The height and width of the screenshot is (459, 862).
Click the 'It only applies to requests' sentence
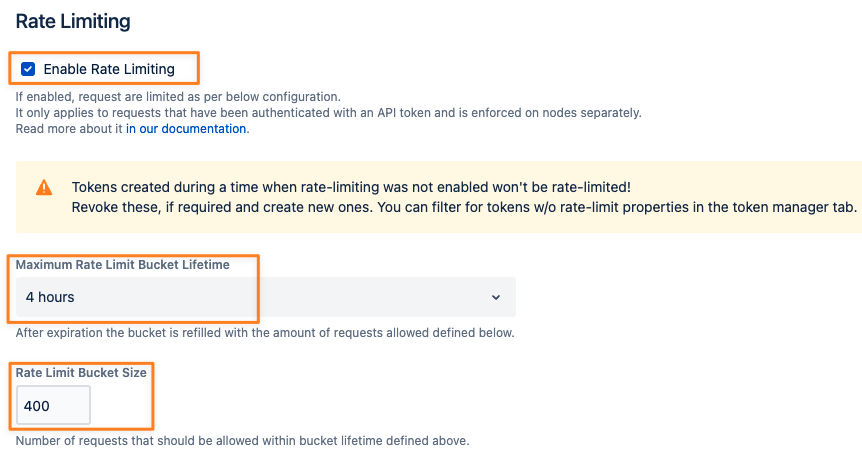(x=328, y=113)
